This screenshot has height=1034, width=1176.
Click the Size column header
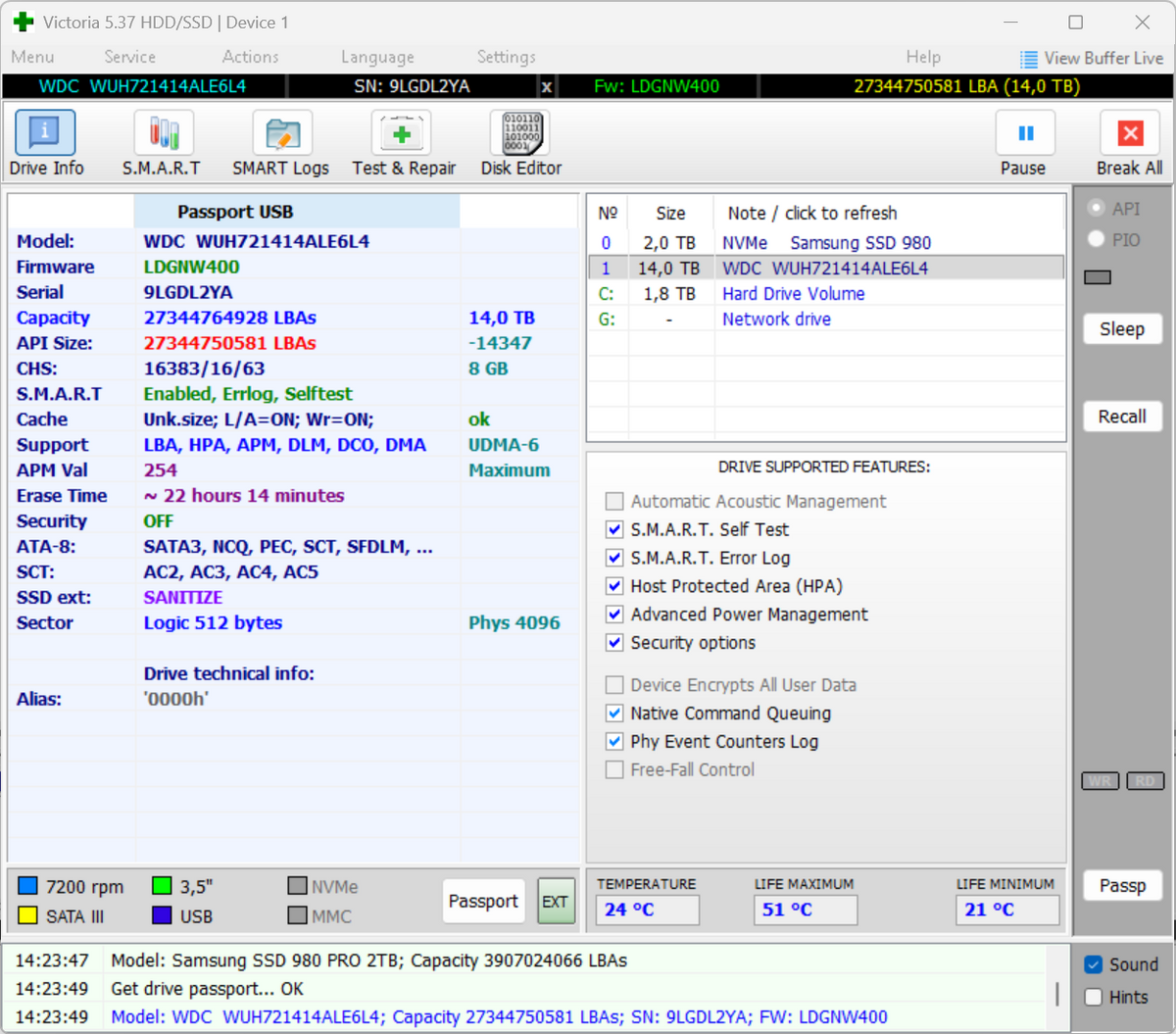click(670, 214)
